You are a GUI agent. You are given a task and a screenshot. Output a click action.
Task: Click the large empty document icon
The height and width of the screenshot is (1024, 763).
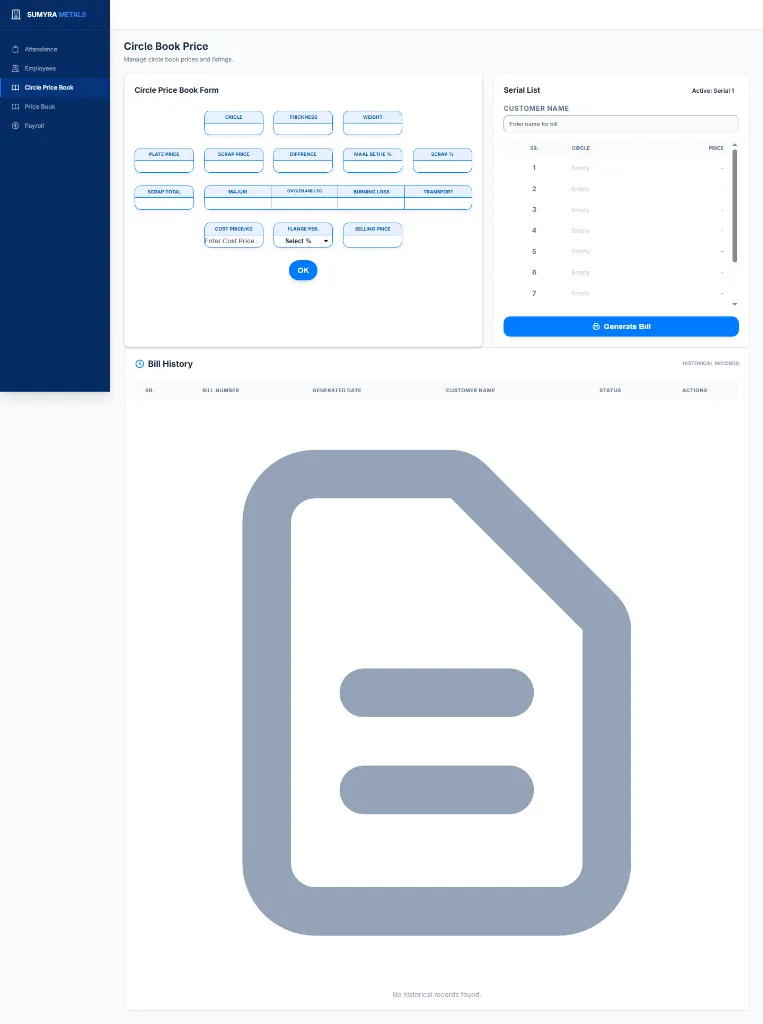[436, 692]
